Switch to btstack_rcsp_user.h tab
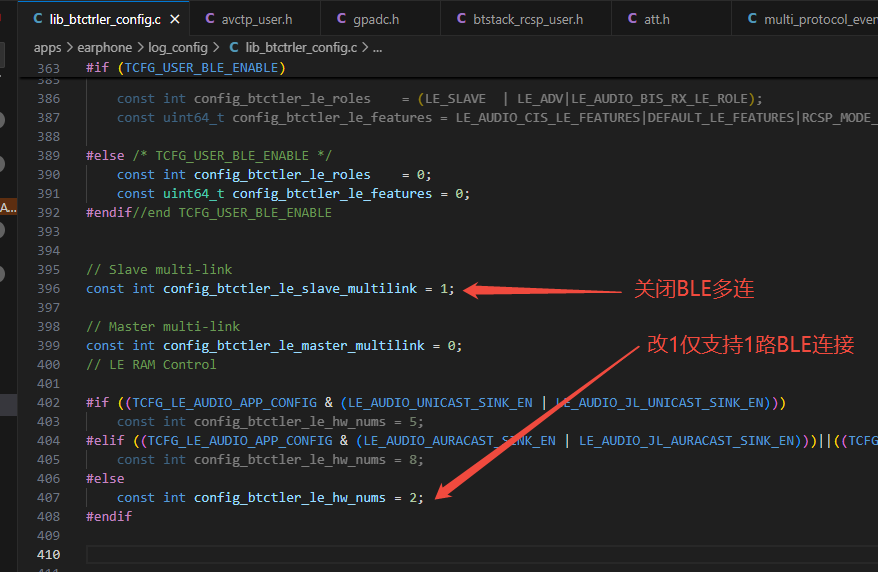 pyautogui.click(x=526, y=19)
